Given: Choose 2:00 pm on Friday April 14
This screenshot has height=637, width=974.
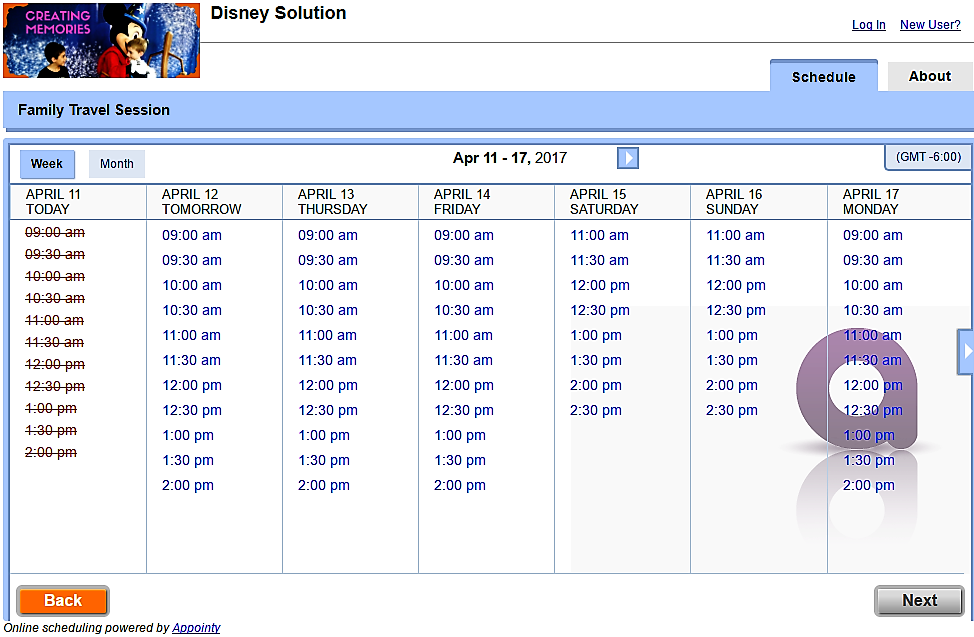Looking at the screenshot, I should [x=460, y=486].
